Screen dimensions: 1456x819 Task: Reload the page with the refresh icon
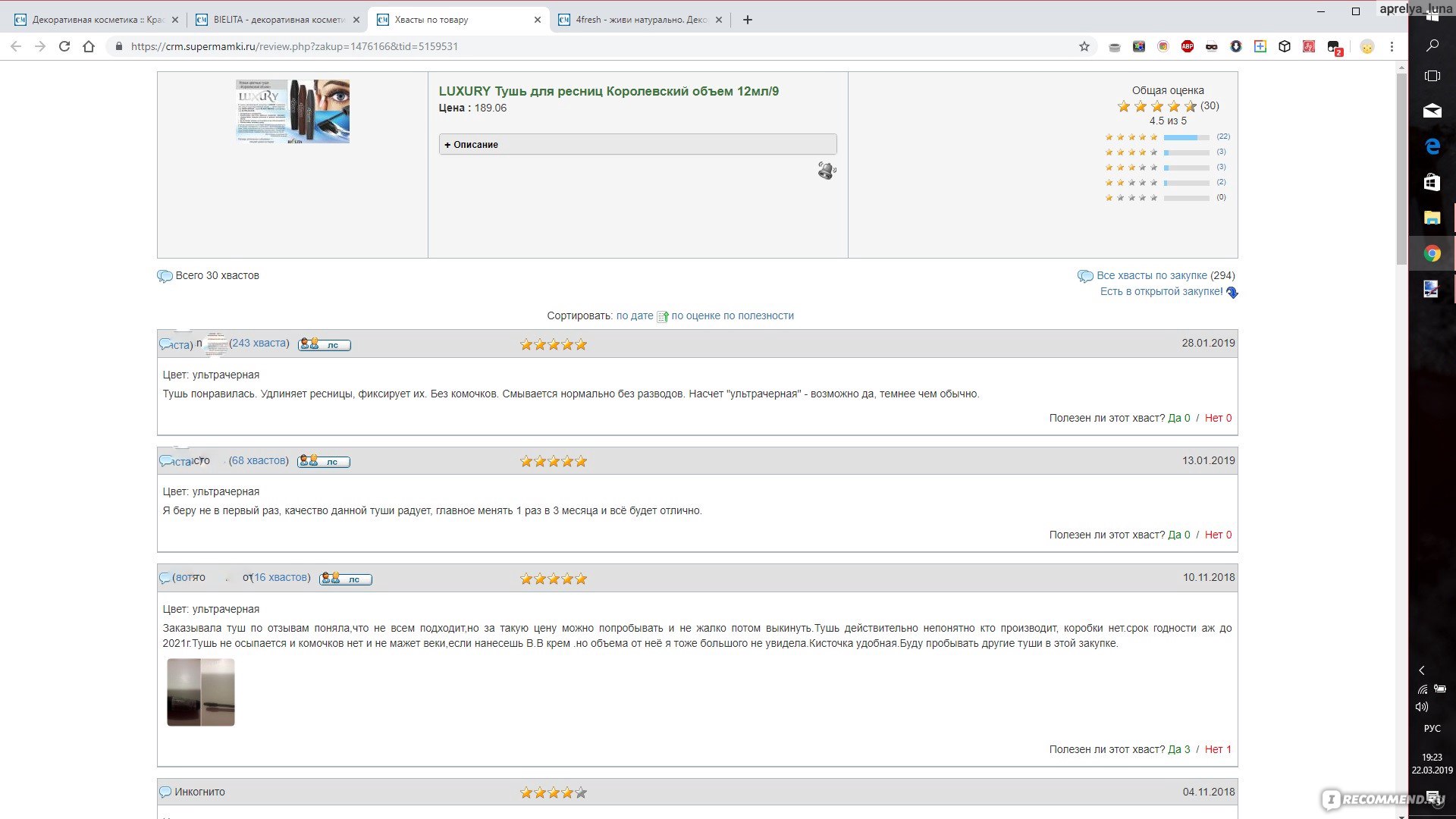pyautogui.click(x=64, y=46)
